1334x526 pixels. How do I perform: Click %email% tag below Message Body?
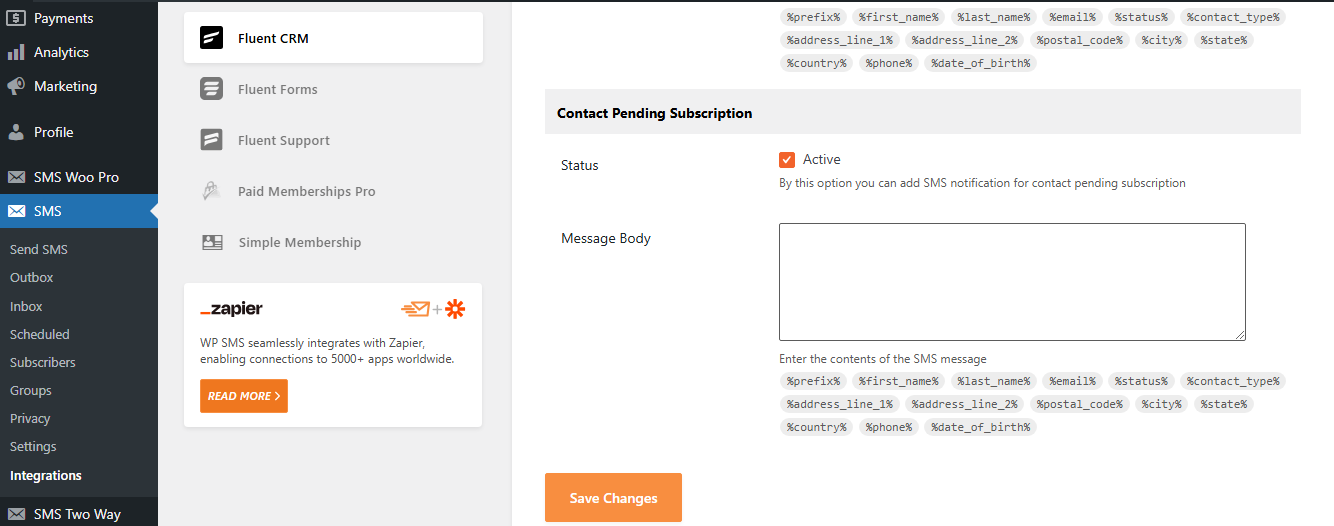(x=1072, y=381)
